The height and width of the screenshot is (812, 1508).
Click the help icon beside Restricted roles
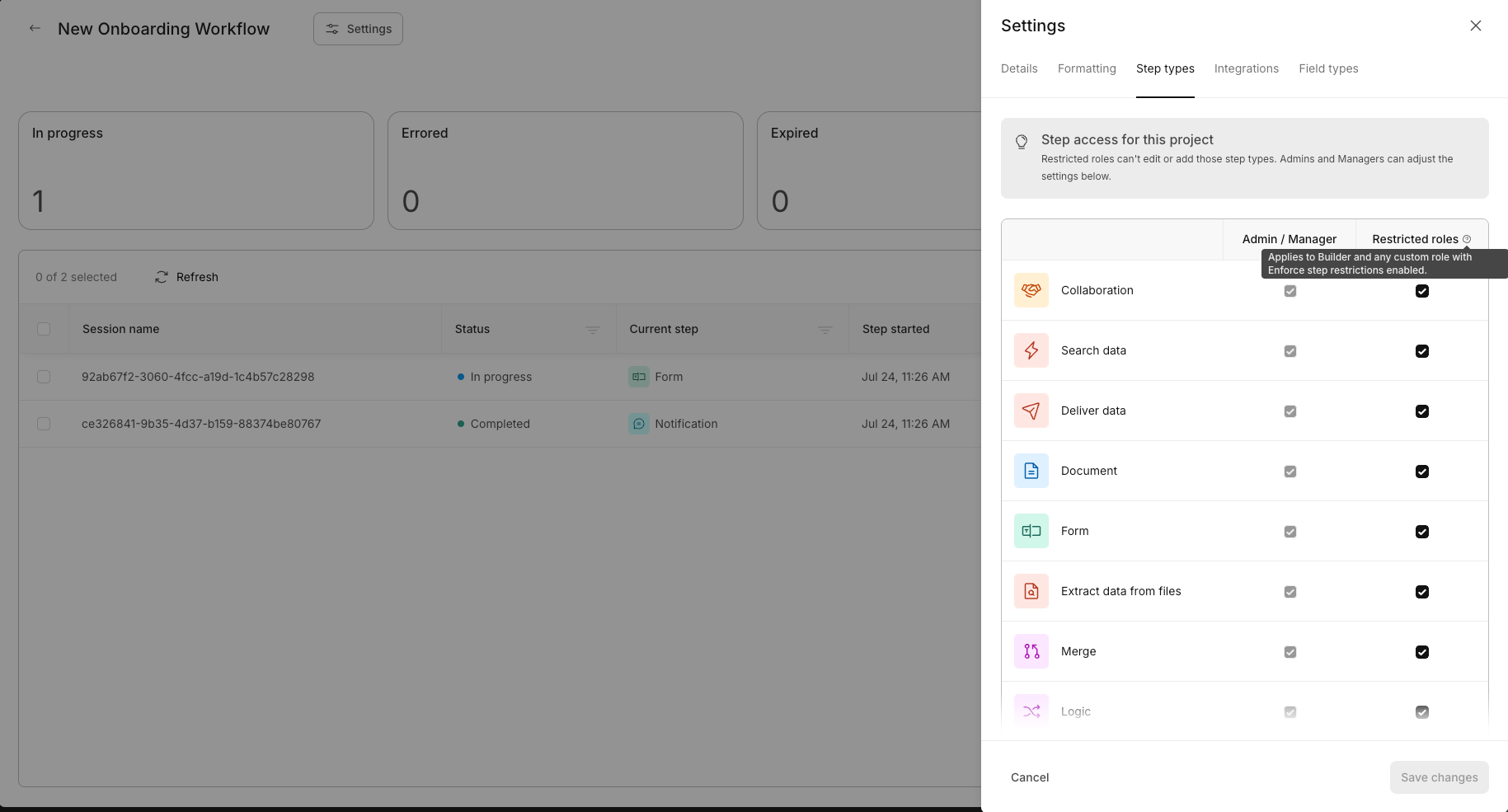pos(1467,239)
